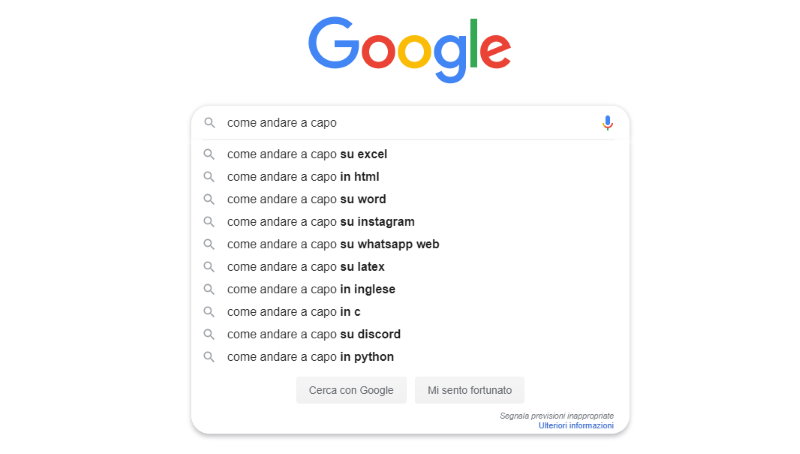The height and width of the screenshot is (454, 800).
Task: Click 'Segnala previsioni inappropriate' link
Action: (557, 416)
